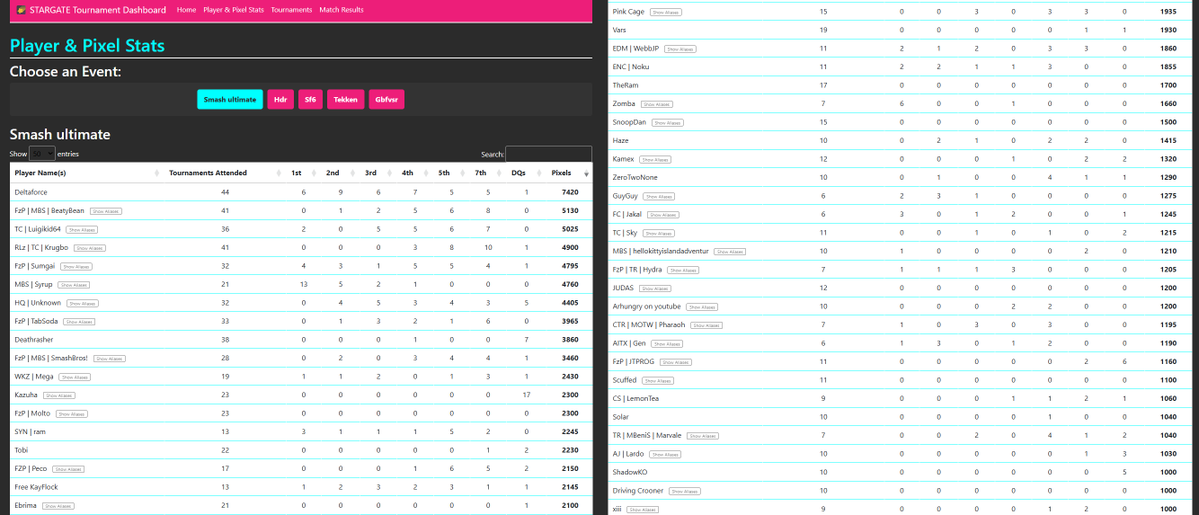This screenshot has height=515, width=1199.
Task: Show aliases for Zomba
Action: click(656, 103)
